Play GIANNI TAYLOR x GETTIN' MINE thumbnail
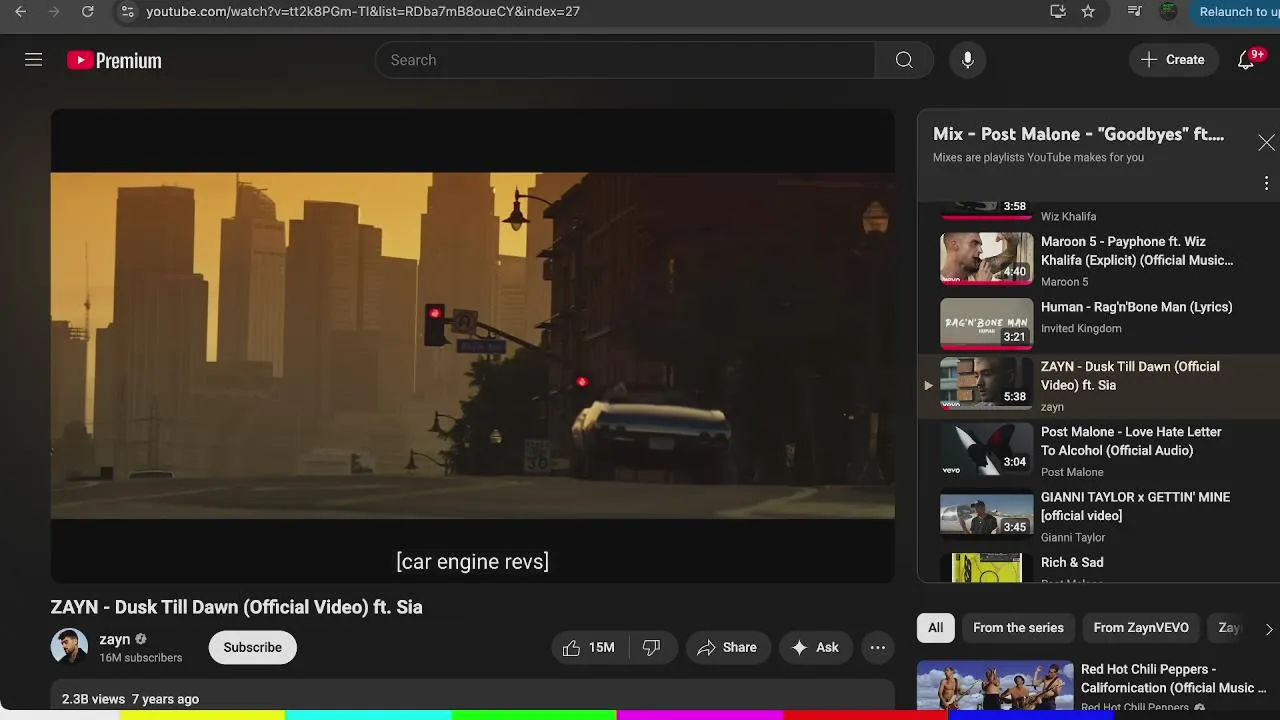Screen dimensions: 1280x720 click(x=986, y=514)
